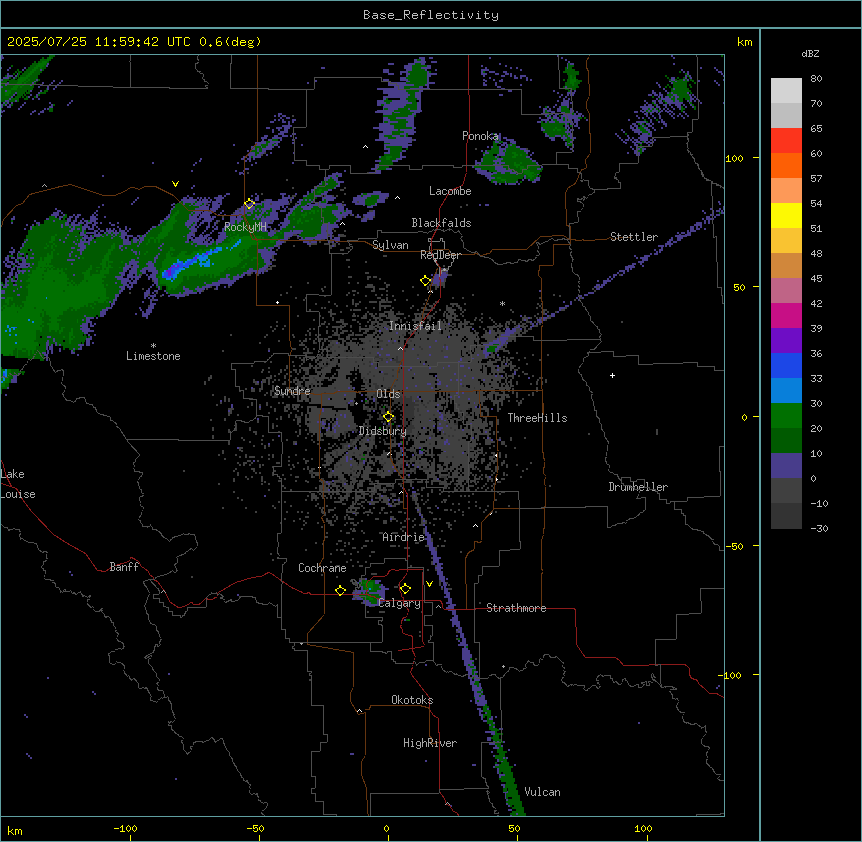The image size is (862, 842).
Task: Click the HighRiver label
Action: pos(430,743)
